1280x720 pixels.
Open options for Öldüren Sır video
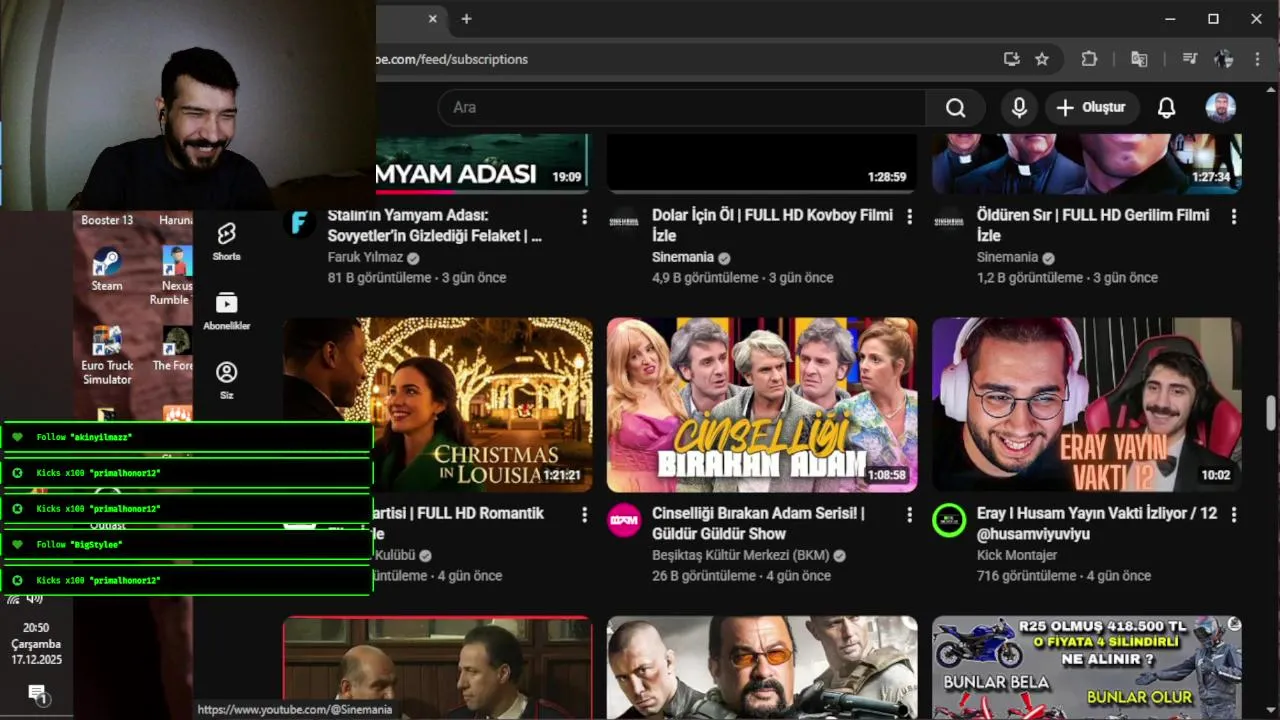1234,216
